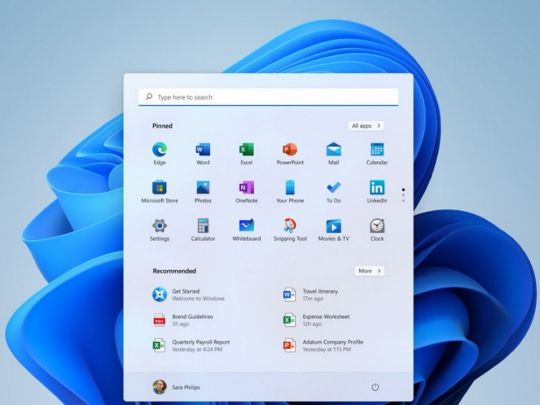
Task: Open Expense Worksheet file
Action: (316, 320)
